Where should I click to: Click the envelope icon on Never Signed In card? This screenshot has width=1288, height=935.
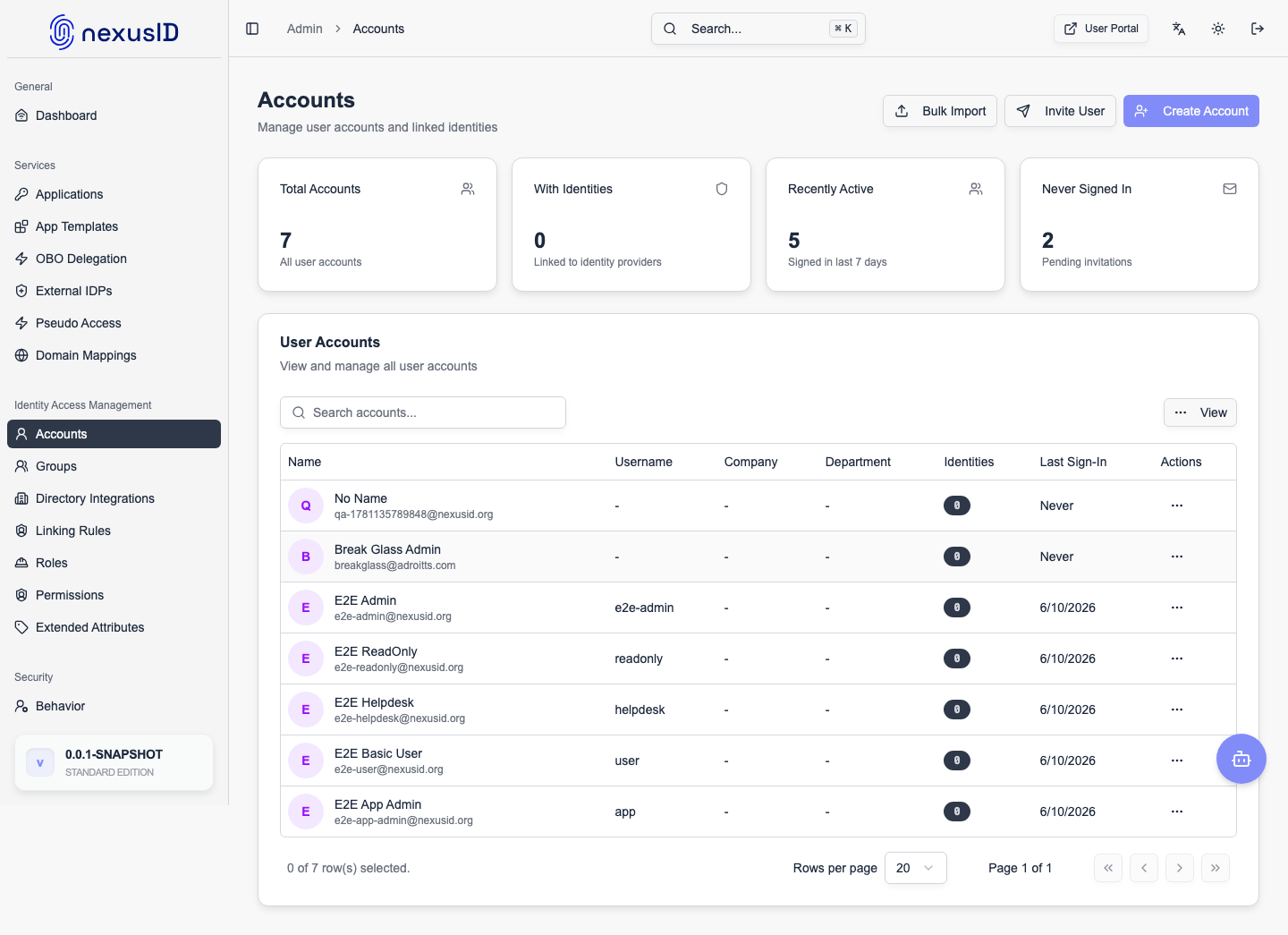pyautogui.click(x=1230, y=189)
